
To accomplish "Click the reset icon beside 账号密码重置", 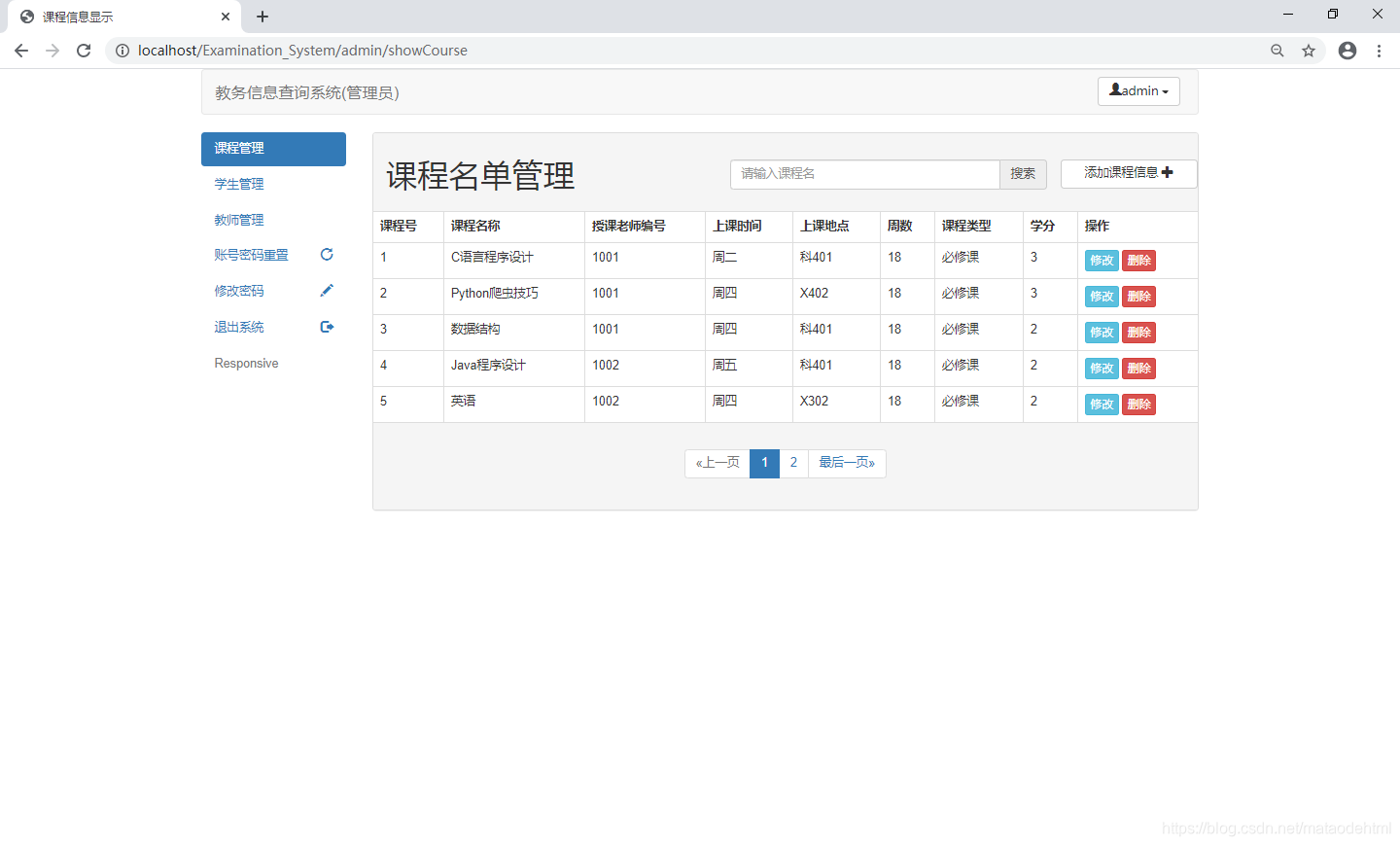I will 327,255.
